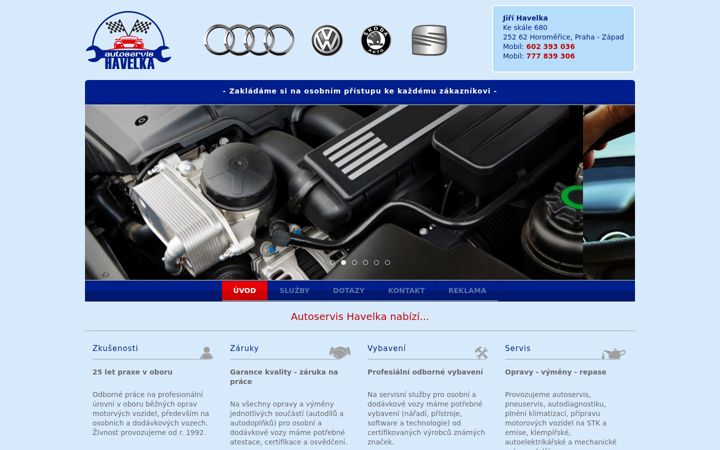Click the SEAT logo
The image size is (720, 450).
429,40
